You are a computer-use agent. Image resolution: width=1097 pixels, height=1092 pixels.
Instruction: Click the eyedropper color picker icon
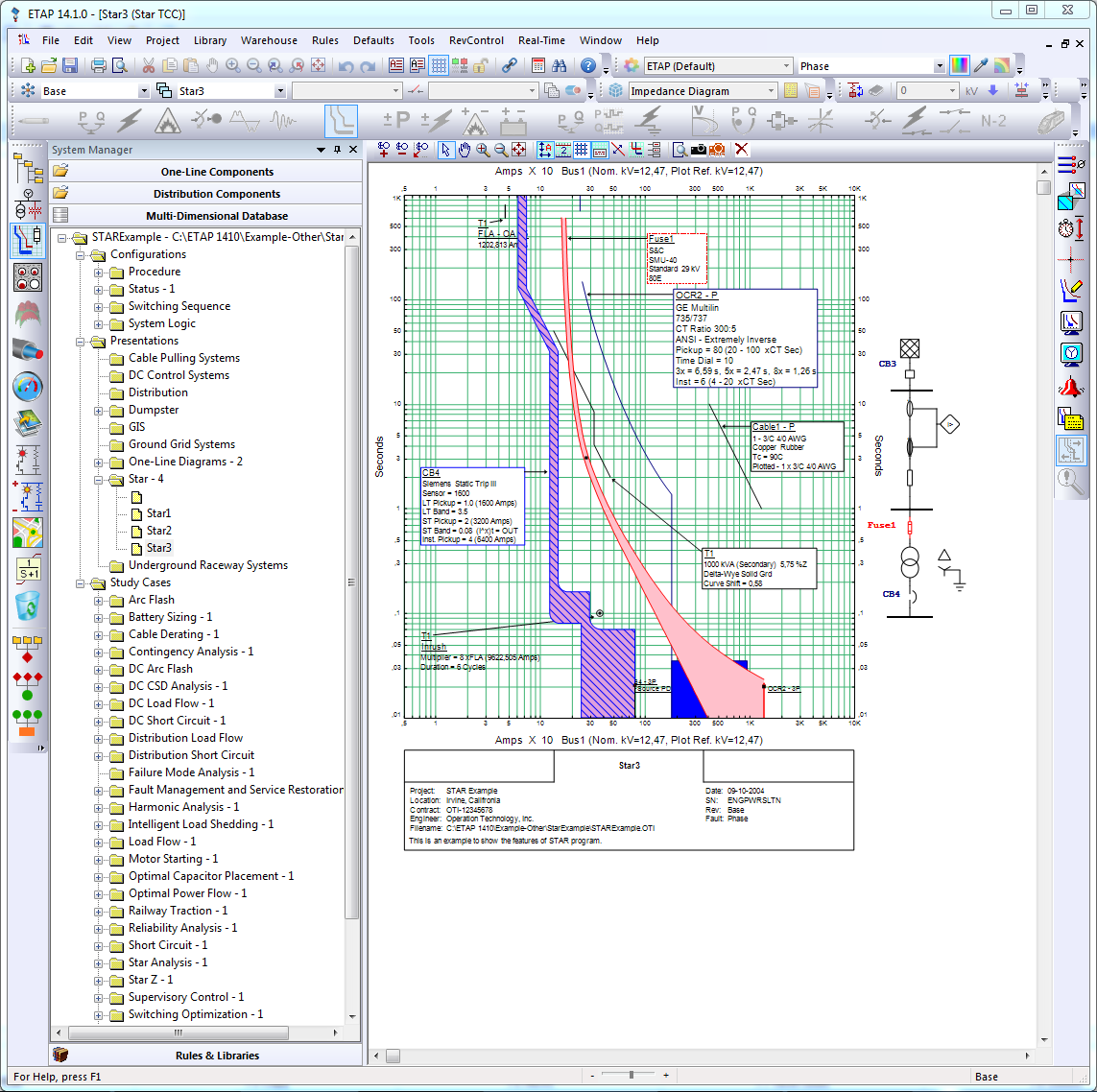981,66
